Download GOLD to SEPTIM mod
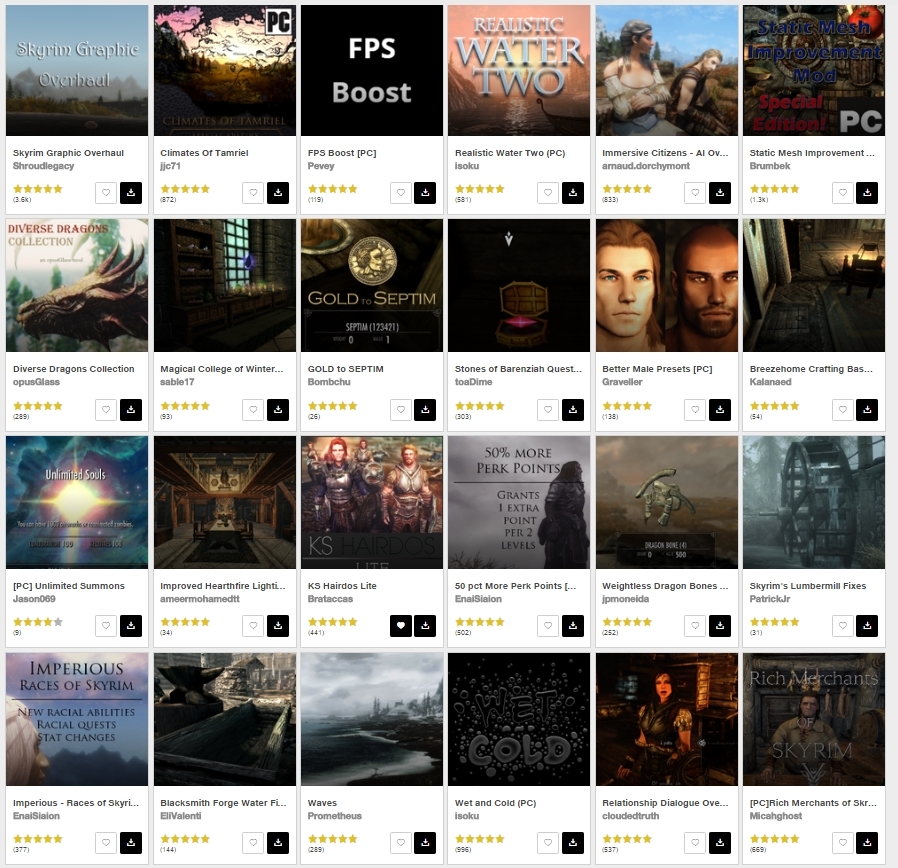Image resolution: width=898 pixels, height=868 pixels. point(425,409)
